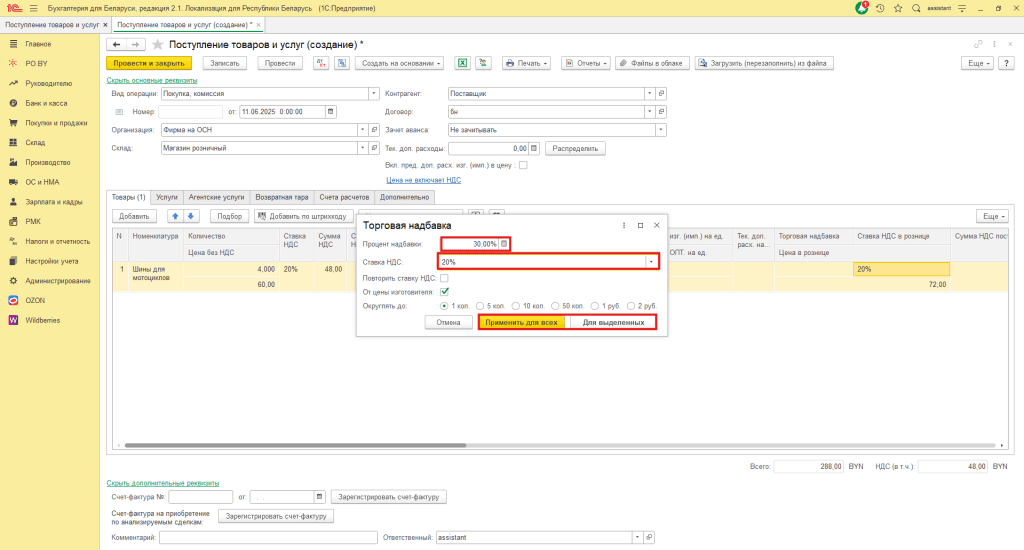The image size is (1024, 550).
Task: Switch to Дополнительно tab
Action: click(404, 197)
